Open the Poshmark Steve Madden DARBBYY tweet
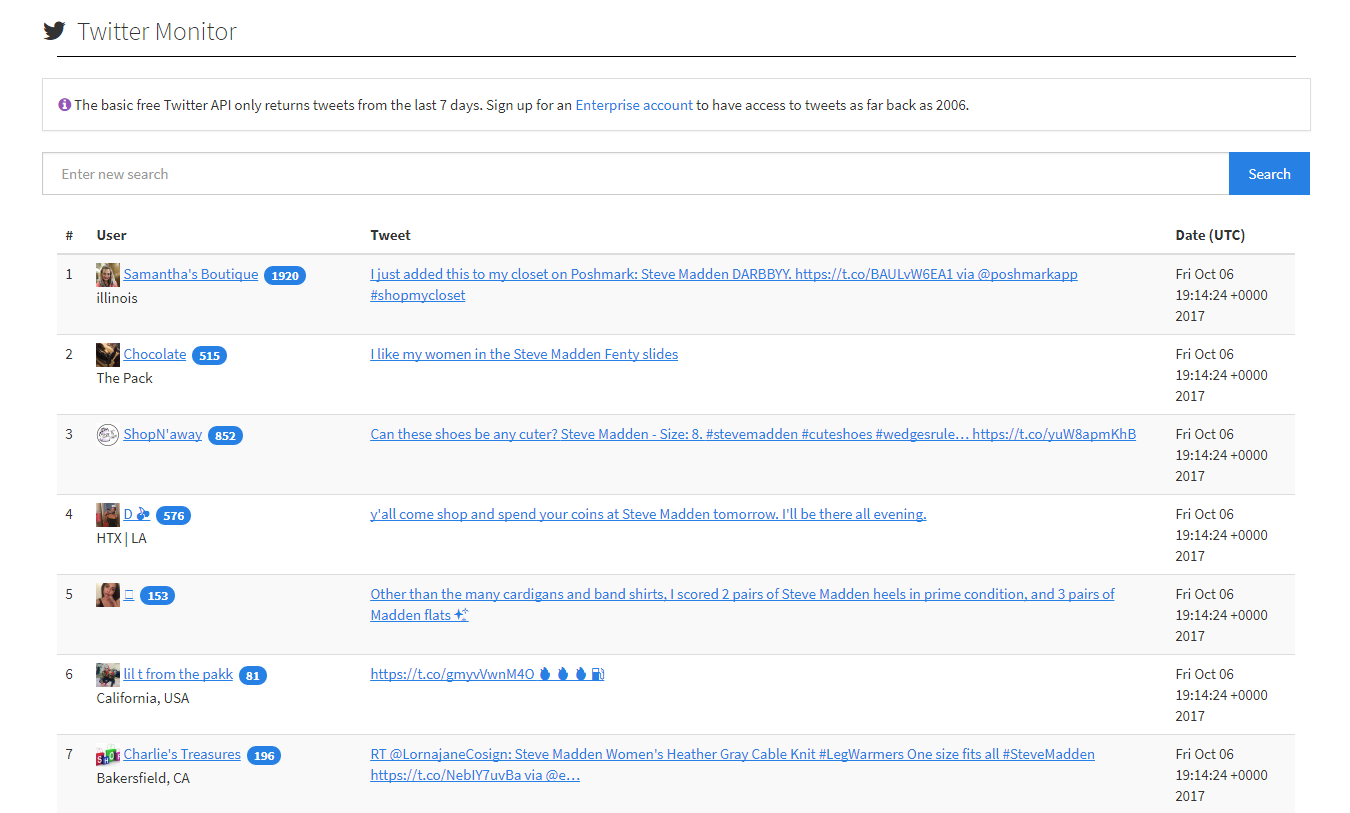Screen dimensions: 1350x813 click(x=723, y=274)
